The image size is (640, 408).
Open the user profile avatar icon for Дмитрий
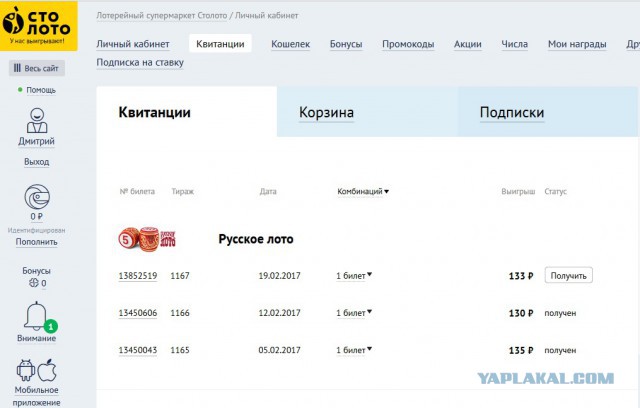pyautogui.click(x=37, y=120)
